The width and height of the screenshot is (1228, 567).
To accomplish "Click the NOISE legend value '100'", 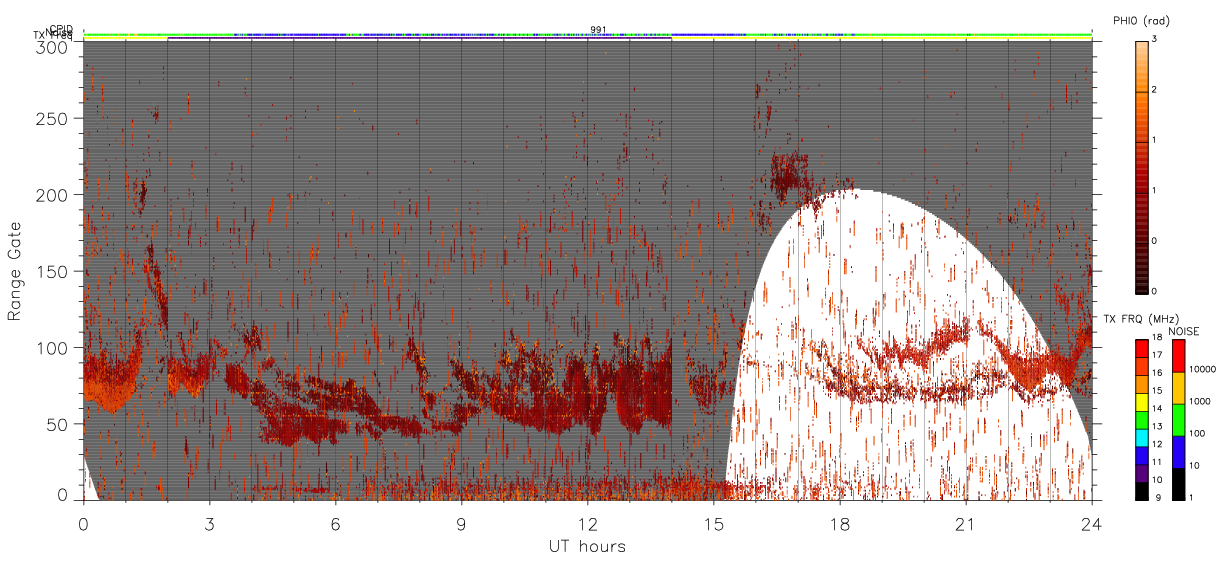I will (x=1195, y=433).
